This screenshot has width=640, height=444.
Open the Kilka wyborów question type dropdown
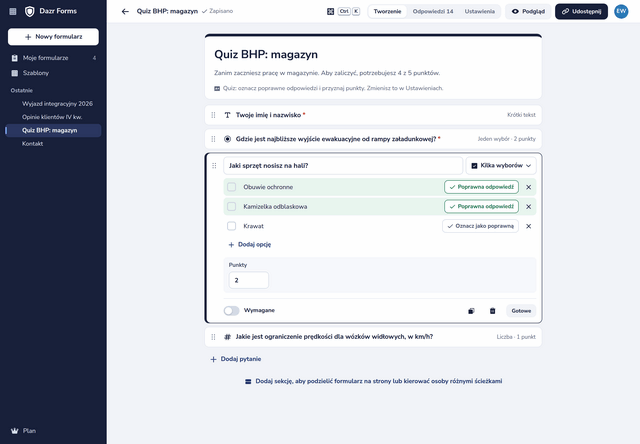[x=501, y=166]
